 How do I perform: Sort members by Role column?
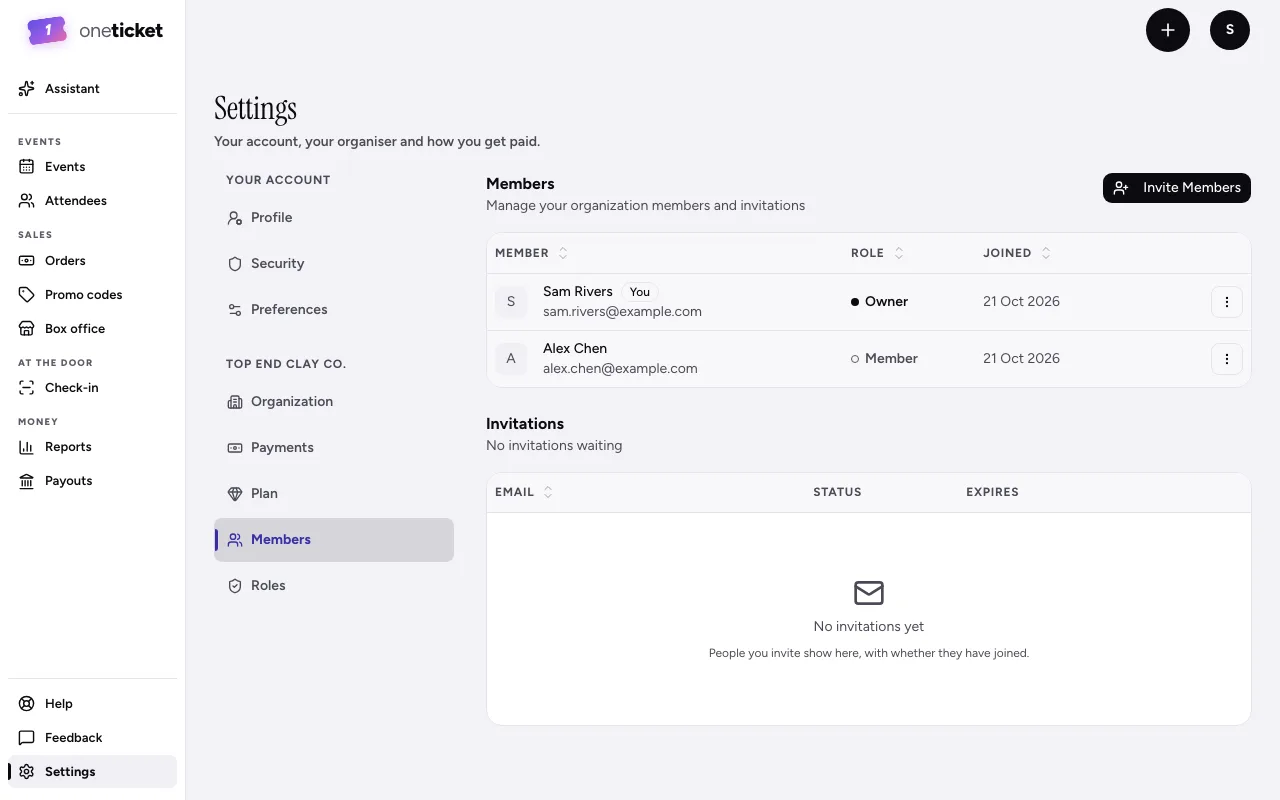point(877,253)
